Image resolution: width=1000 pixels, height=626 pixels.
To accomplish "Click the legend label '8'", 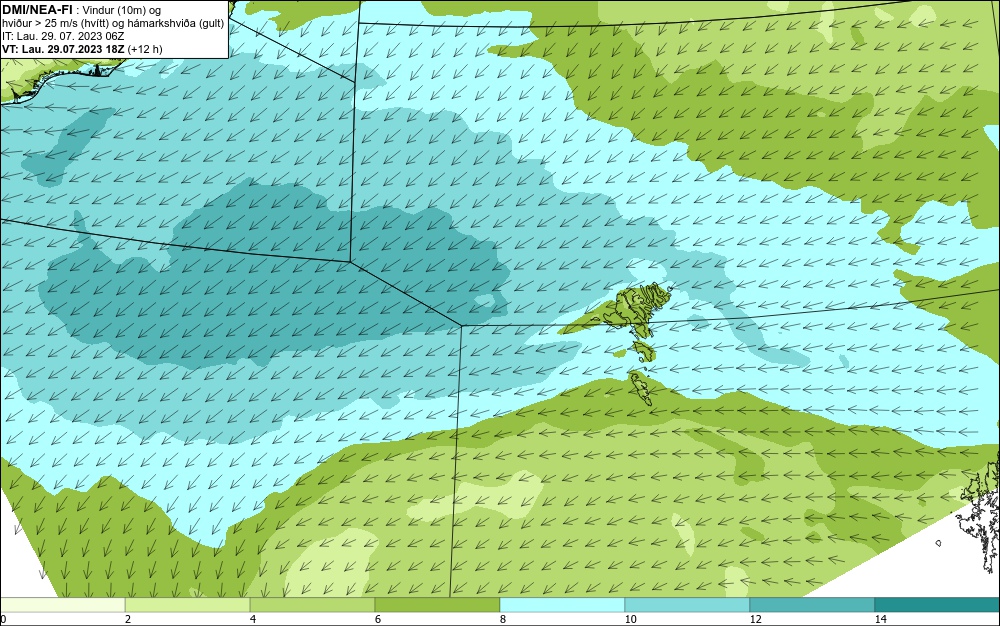I will point(503,620).
